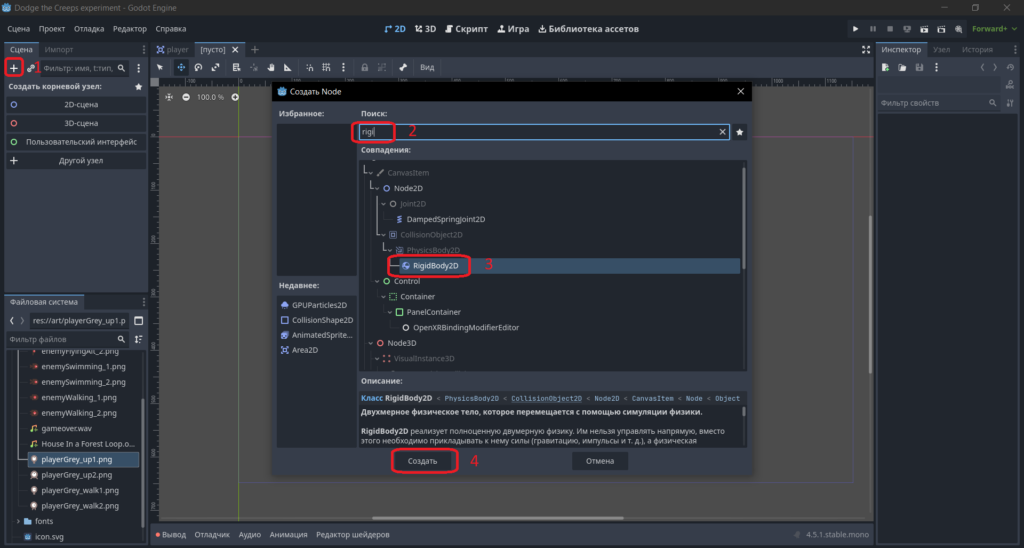Collapse the Control node branch
The width and height of the screenshot is (1024, 548).
pos(377,281)
